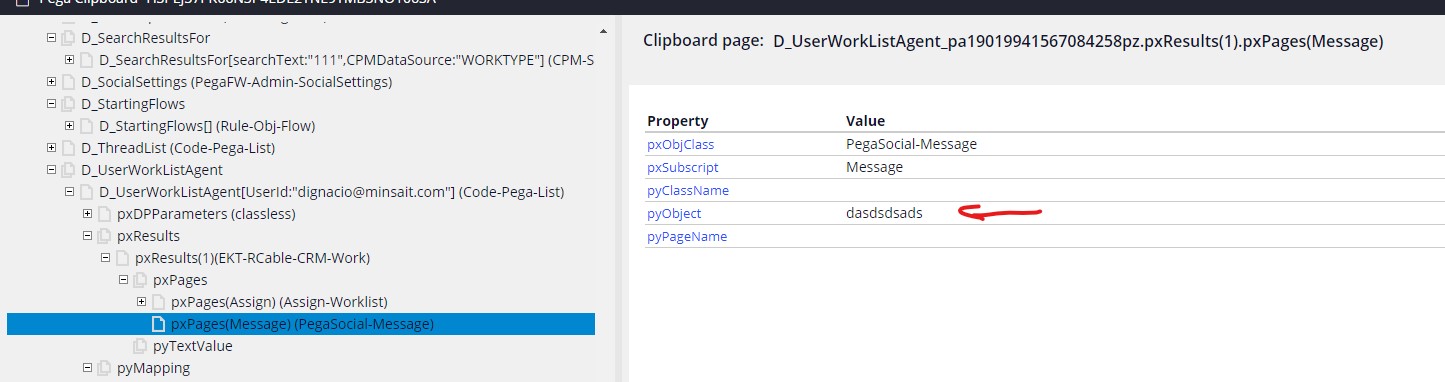Open the pxObjClass property link

coord(680,144)
